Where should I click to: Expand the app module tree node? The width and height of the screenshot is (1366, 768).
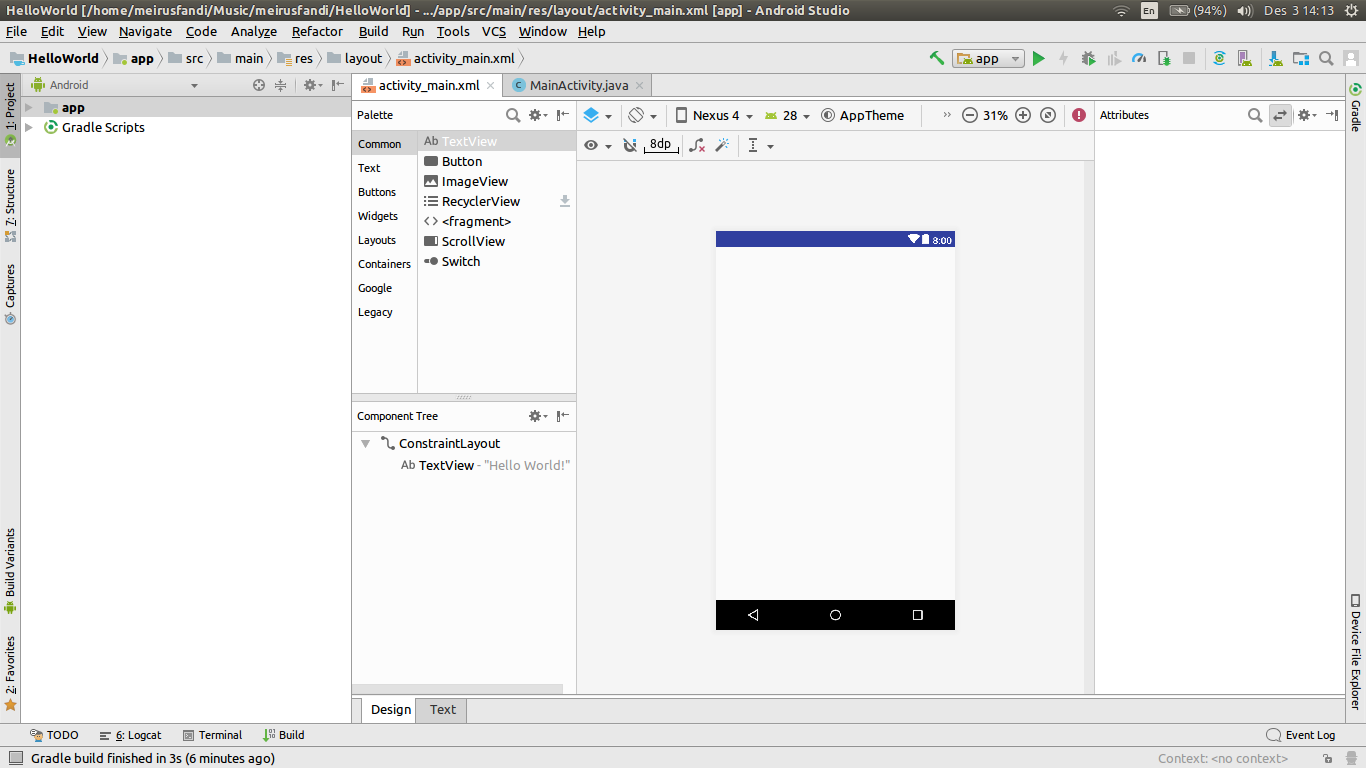(x=29, y=107)
